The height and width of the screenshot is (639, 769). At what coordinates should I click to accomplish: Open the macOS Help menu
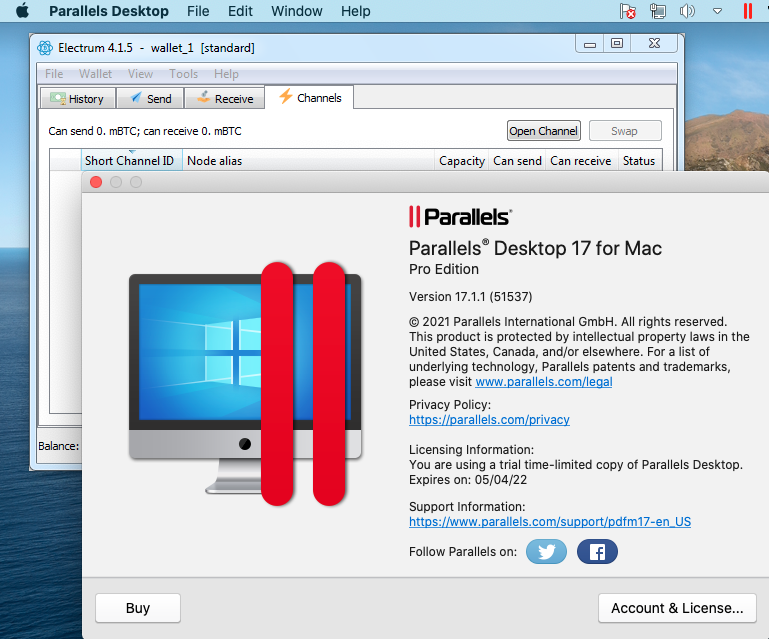click(356, 11)
